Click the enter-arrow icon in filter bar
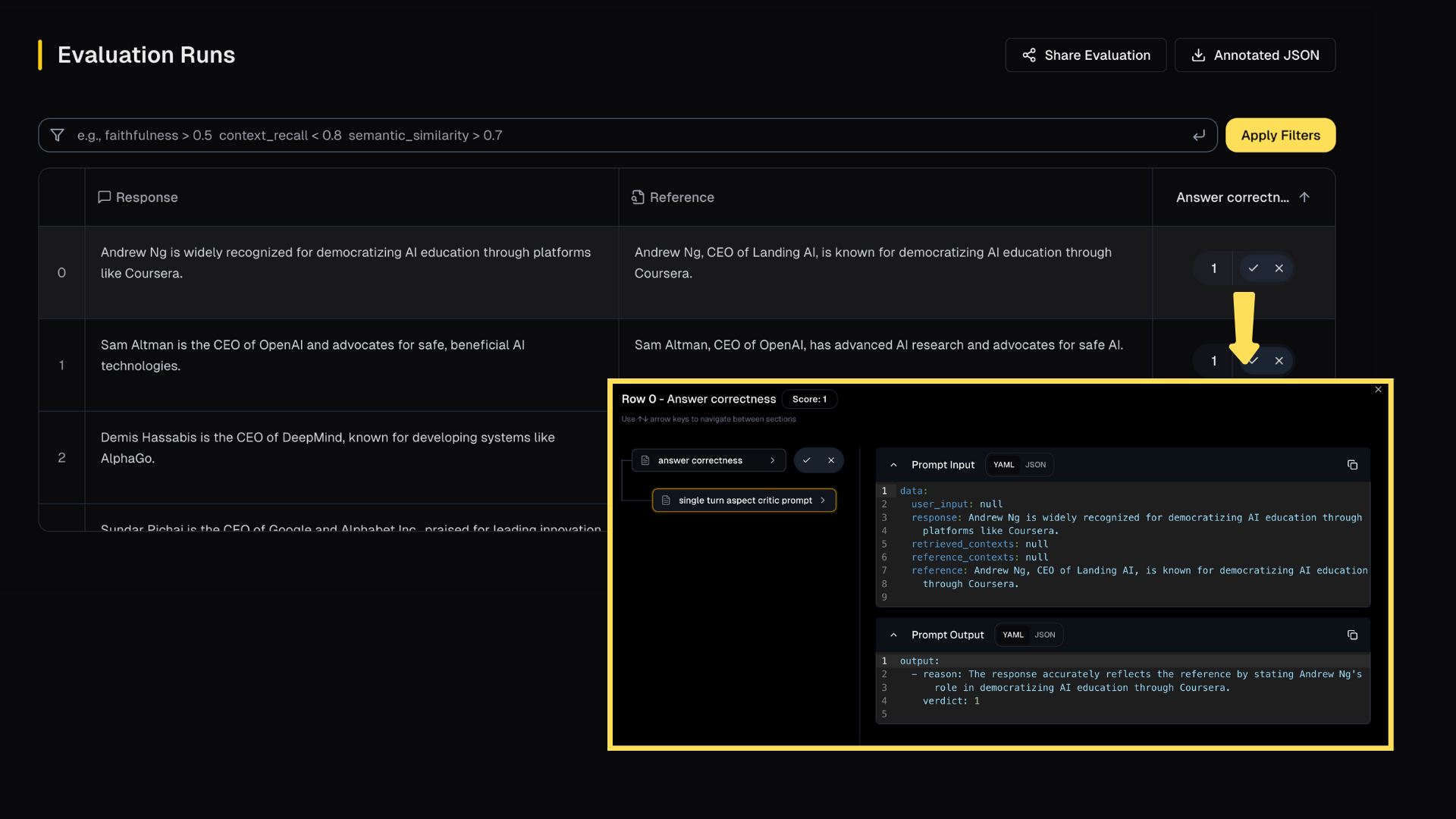The height and width of the screenshot is (819, 1456). coord(1199,135)
